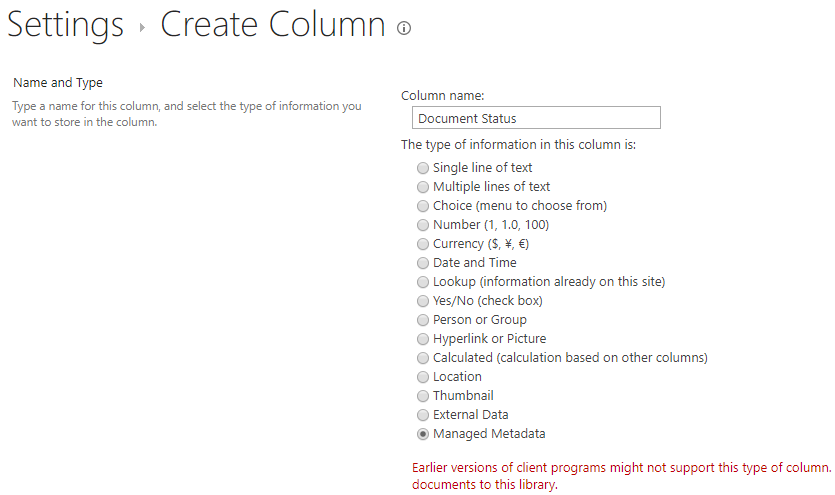
Task: Pick the Number (1, 1.0, 100) type
Action: click(423, 225)
